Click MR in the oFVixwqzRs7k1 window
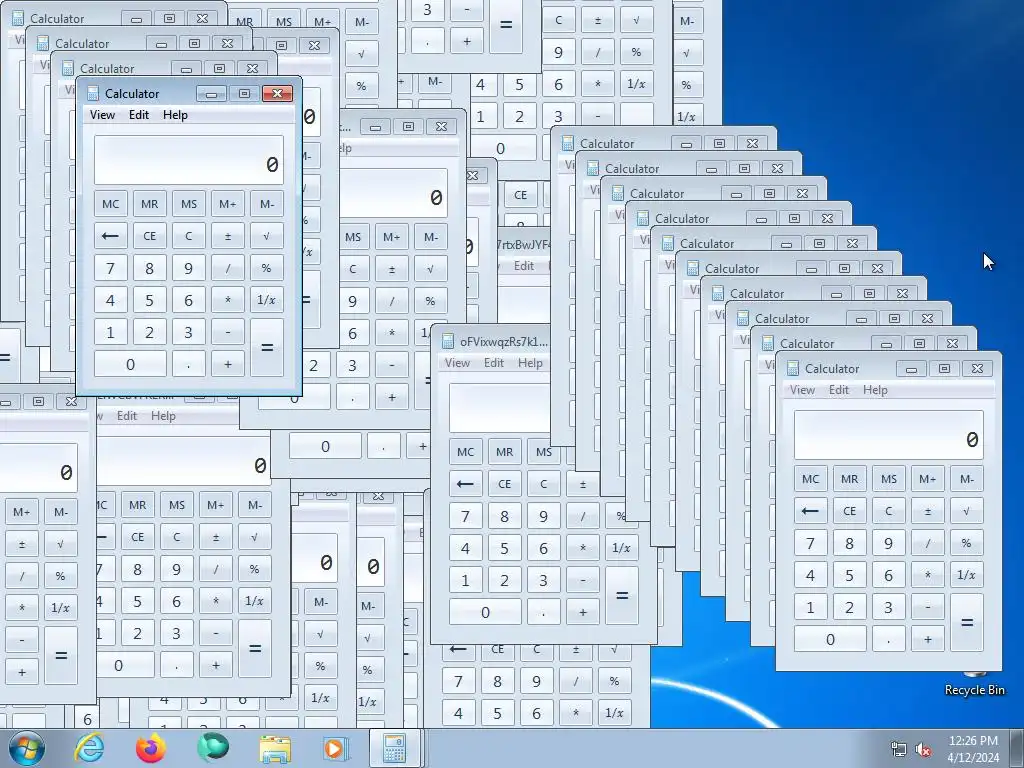The height and width of the screenshot is (768, 1024). coord(505,452)
